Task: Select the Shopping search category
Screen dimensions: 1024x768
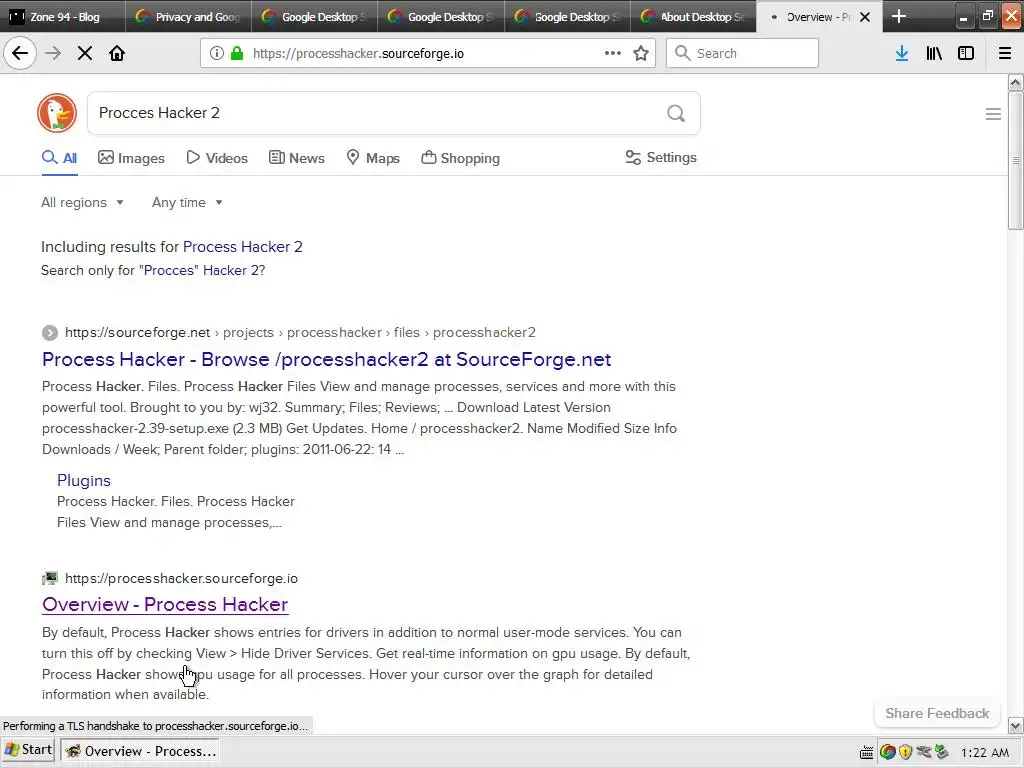Action: pyautogui.click(x=460, y=158)
